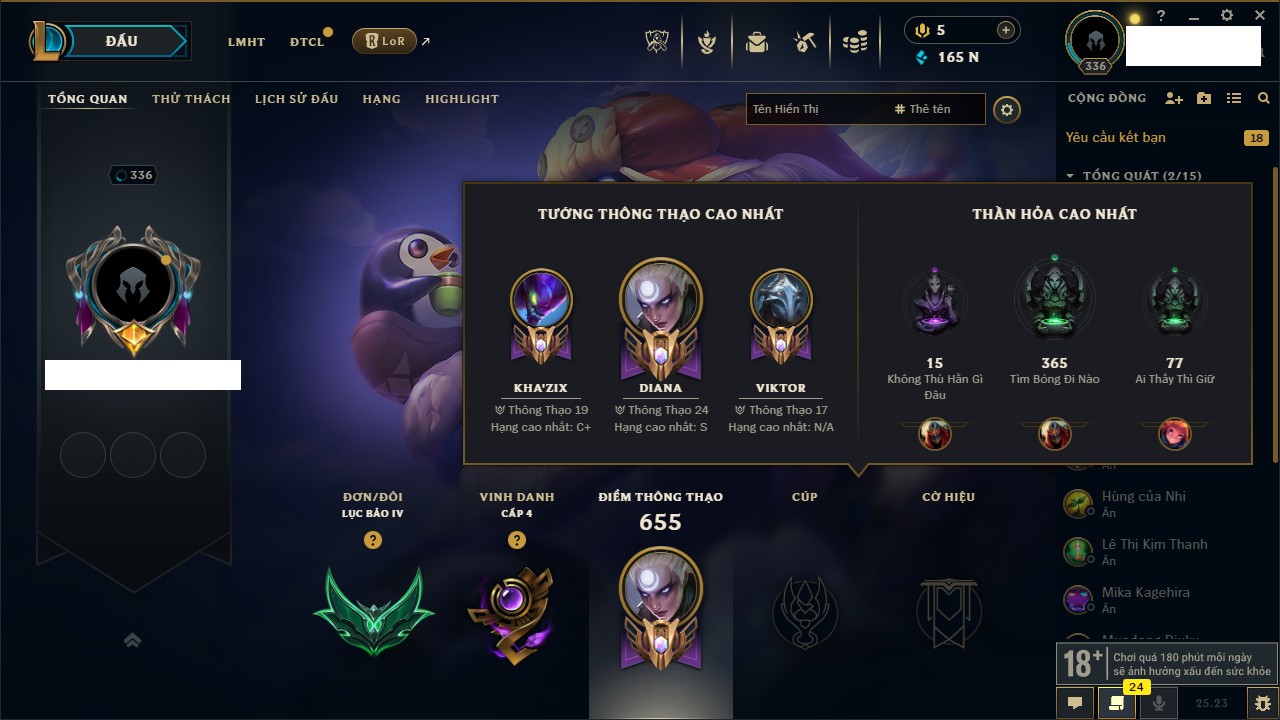Toggle the microphone mute button

pos(1159,703)
